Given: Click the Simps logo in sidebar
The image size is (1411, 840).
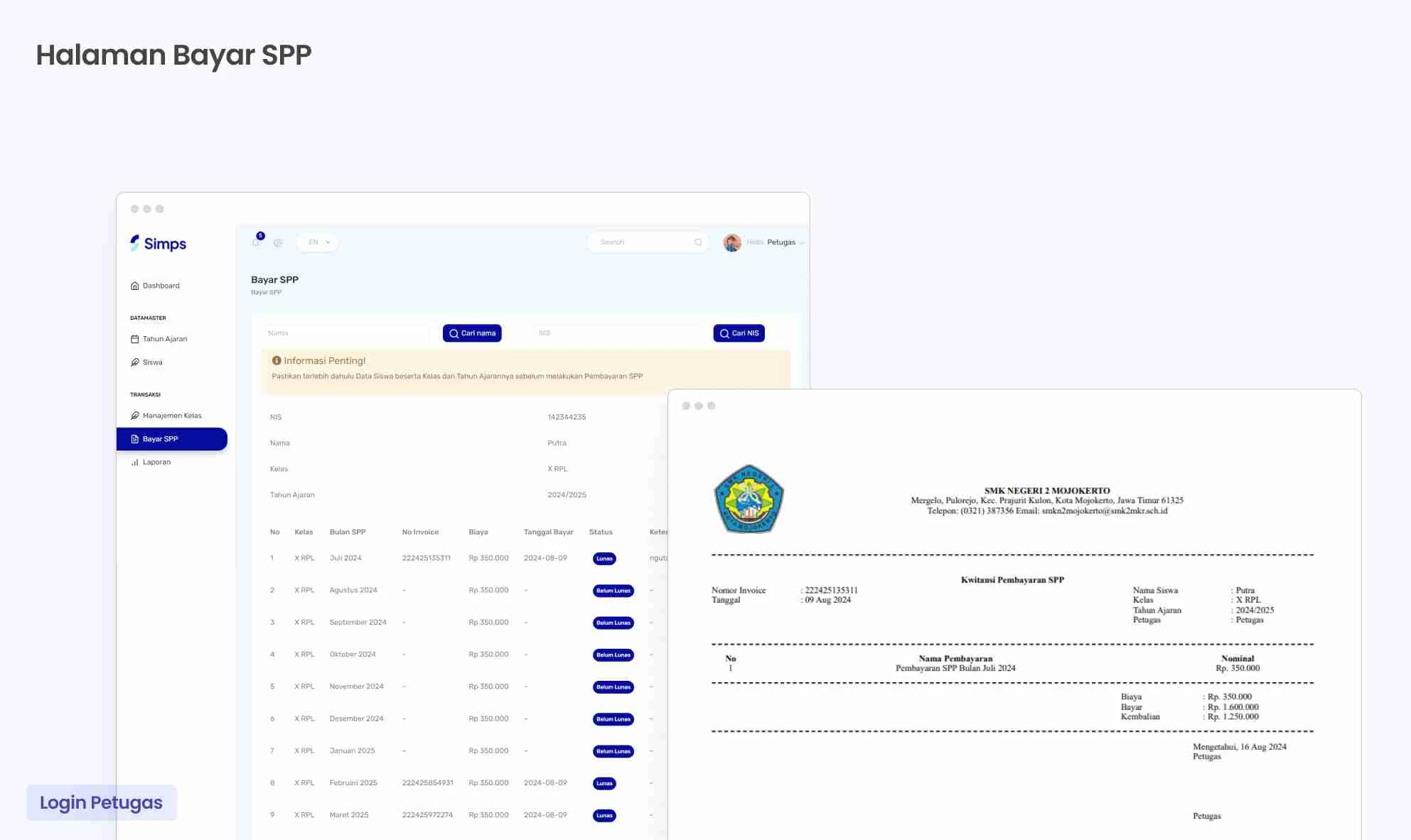Looking at the screenshot, I should (158, 244).
